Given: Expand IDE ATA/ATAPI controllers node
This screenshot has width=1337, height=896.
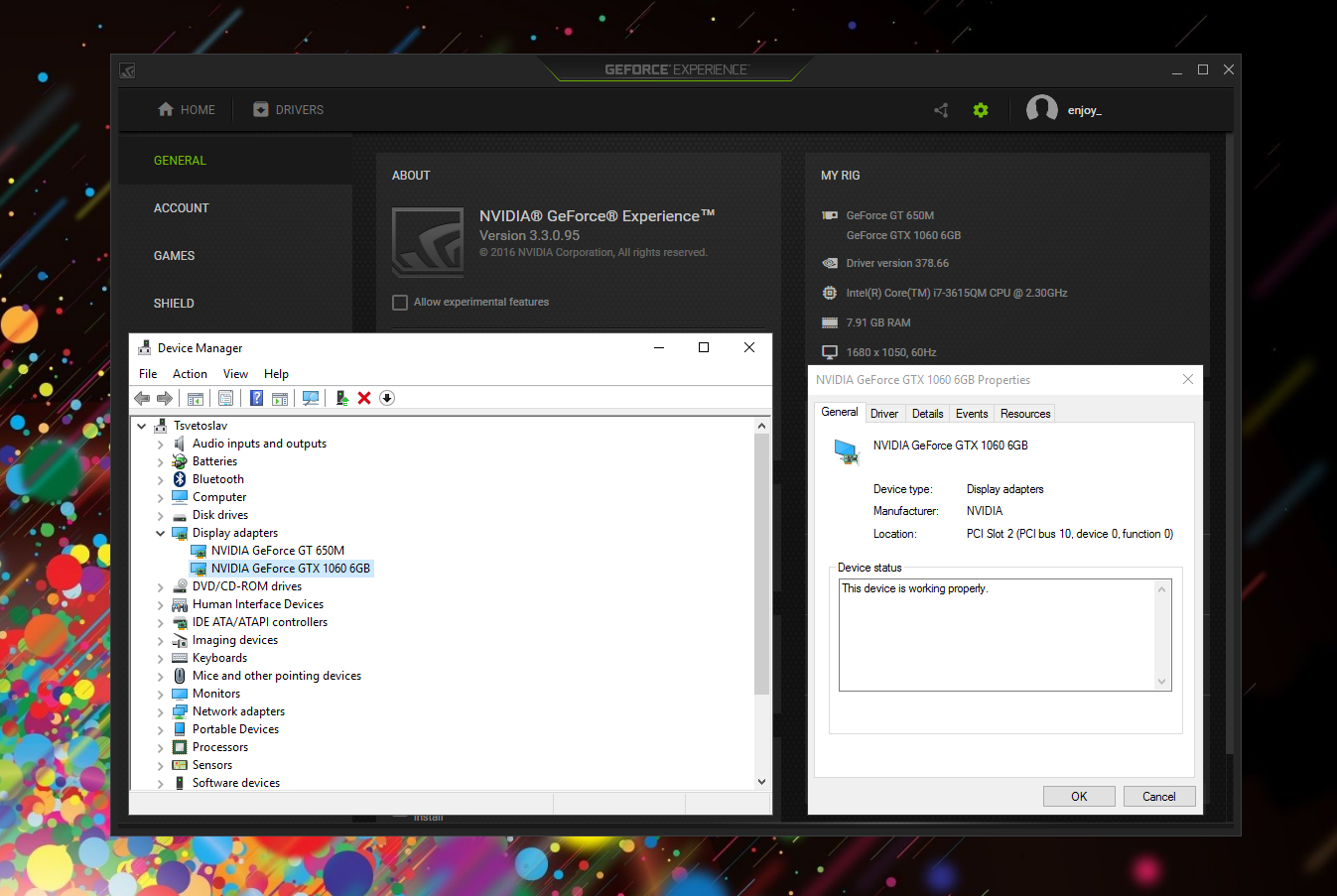Looking at the screenshot, I should (x=161, y=622).
